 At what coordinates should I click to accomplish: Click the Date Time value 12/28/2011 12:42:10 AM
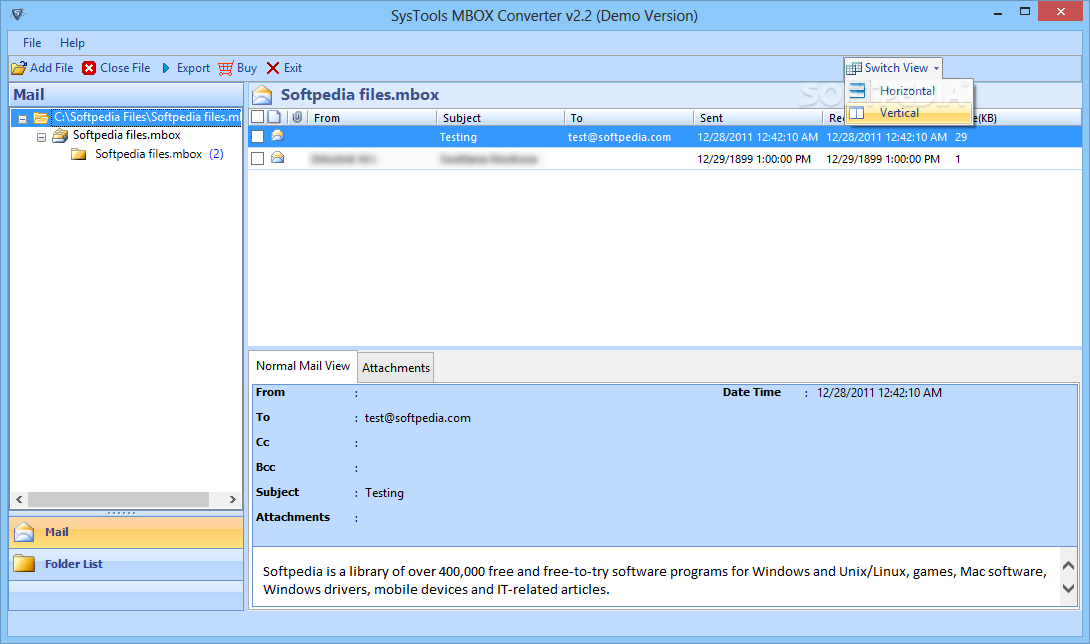coord(879,393)
